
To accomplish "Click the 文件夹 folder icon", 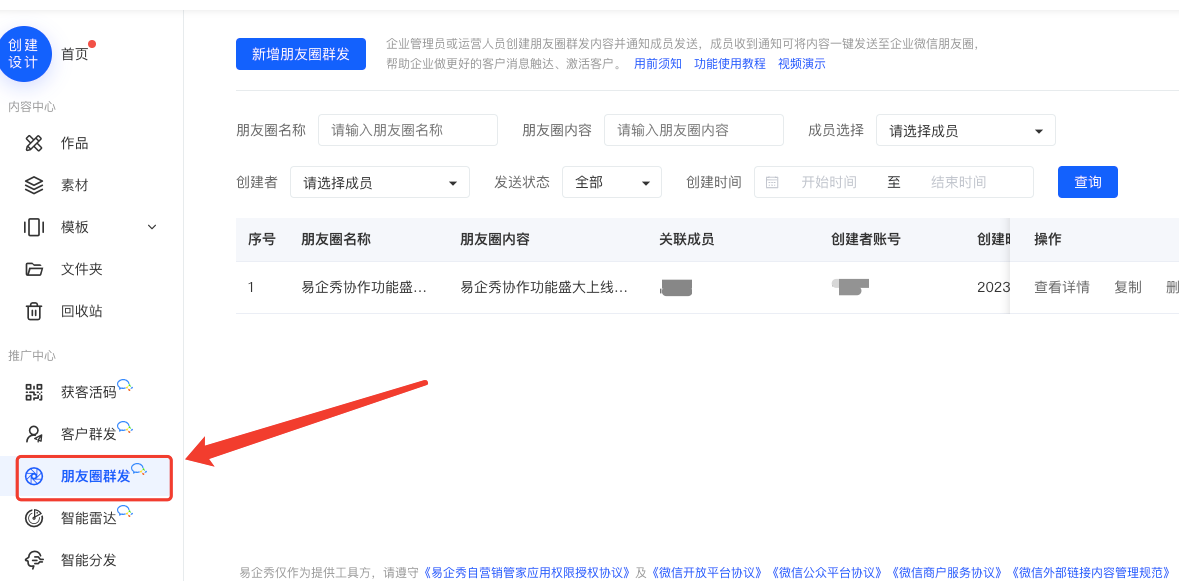I will pyautogui.click(x=34, y=269).
